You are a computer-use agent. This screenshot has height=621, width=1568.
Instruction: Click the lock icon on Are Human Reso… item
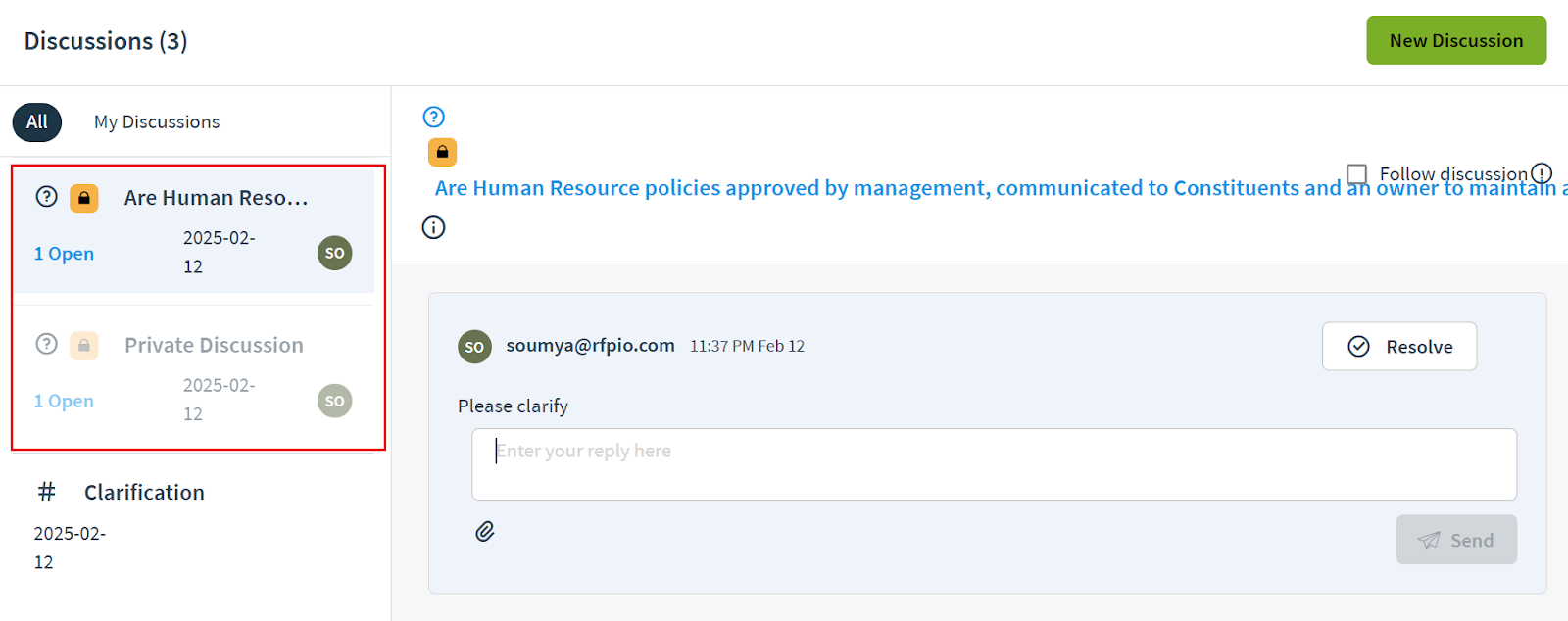tap(84, 198)
